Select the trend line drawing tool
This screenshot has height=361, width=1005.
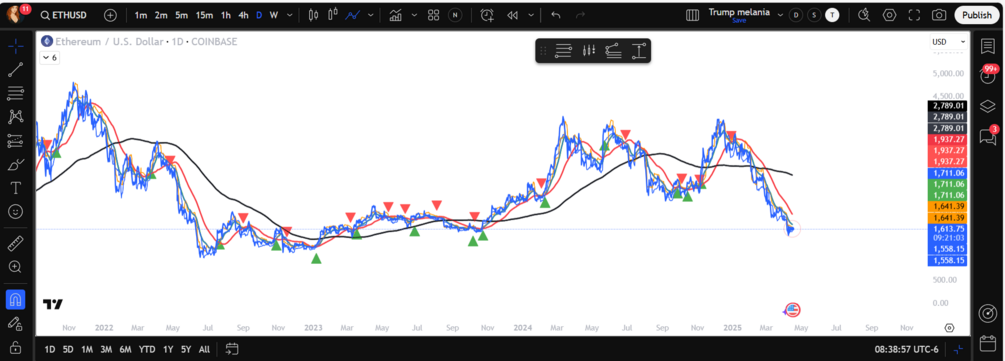click(15, 70)
